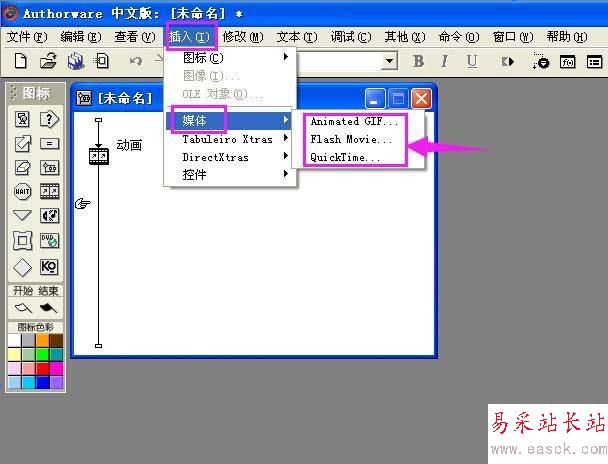The image size is (608, 464).
Task: Click the 动画 label text on flowline
Action: [129, 145]
